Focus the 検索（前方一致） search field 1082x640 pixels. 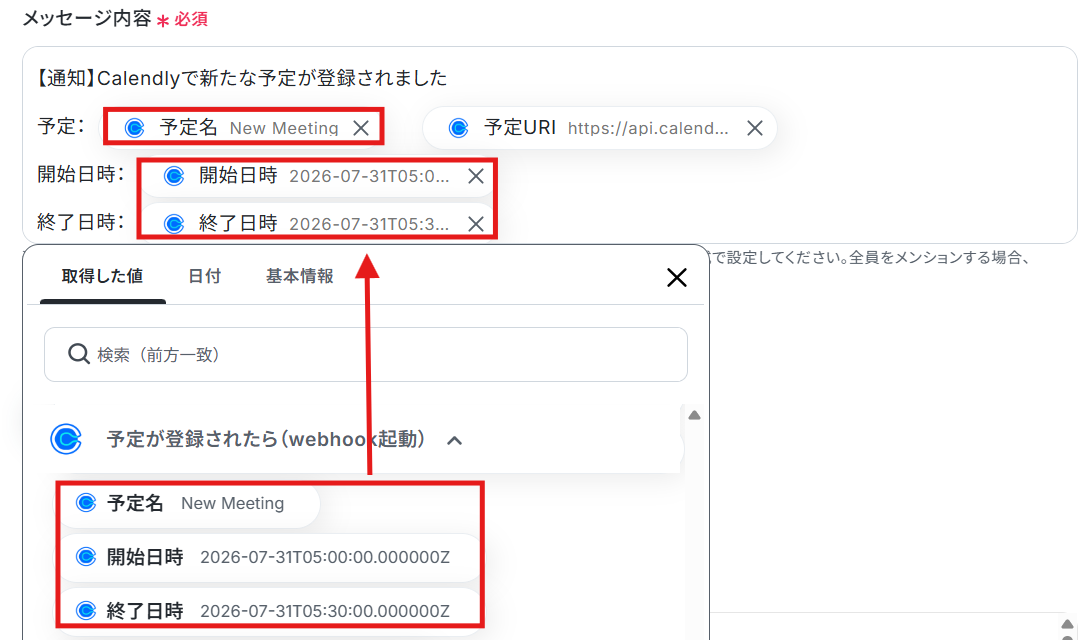[366, 355]
